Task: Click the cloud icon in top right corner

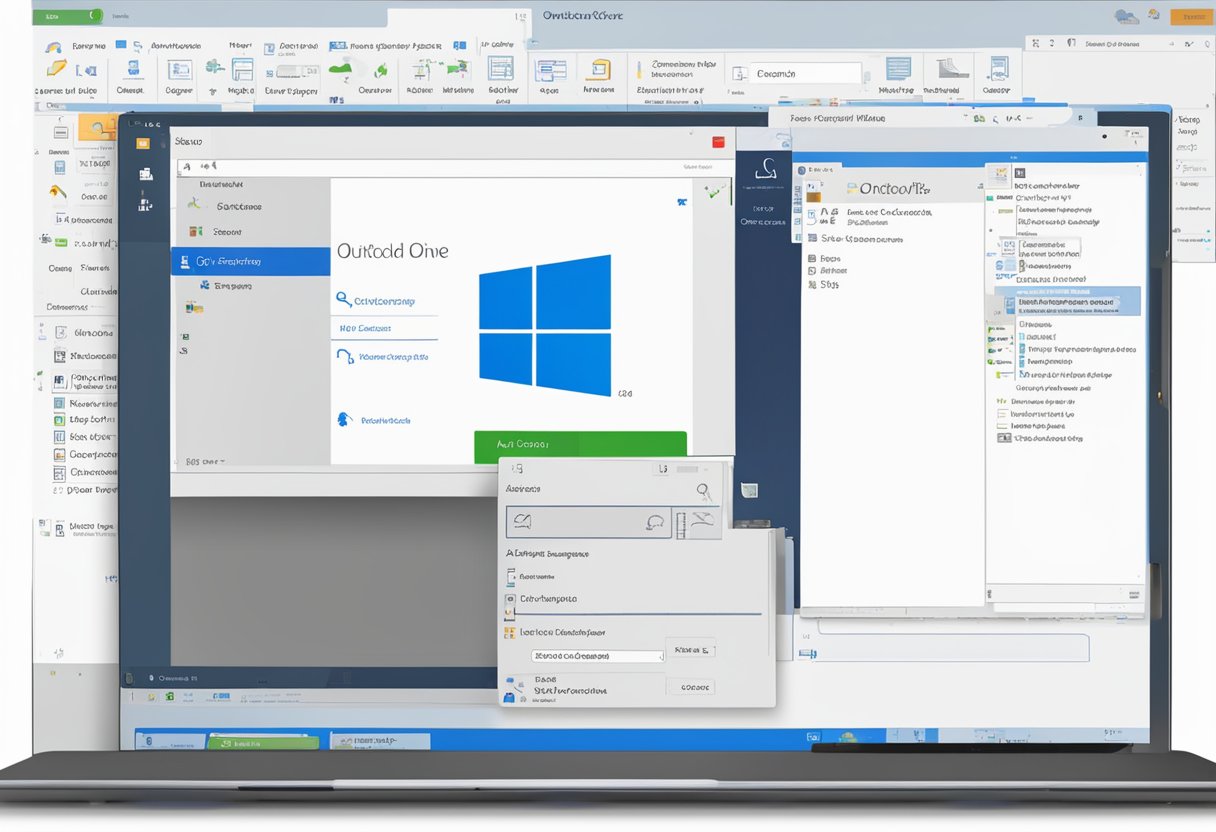Action: [x=1126, y=16]
